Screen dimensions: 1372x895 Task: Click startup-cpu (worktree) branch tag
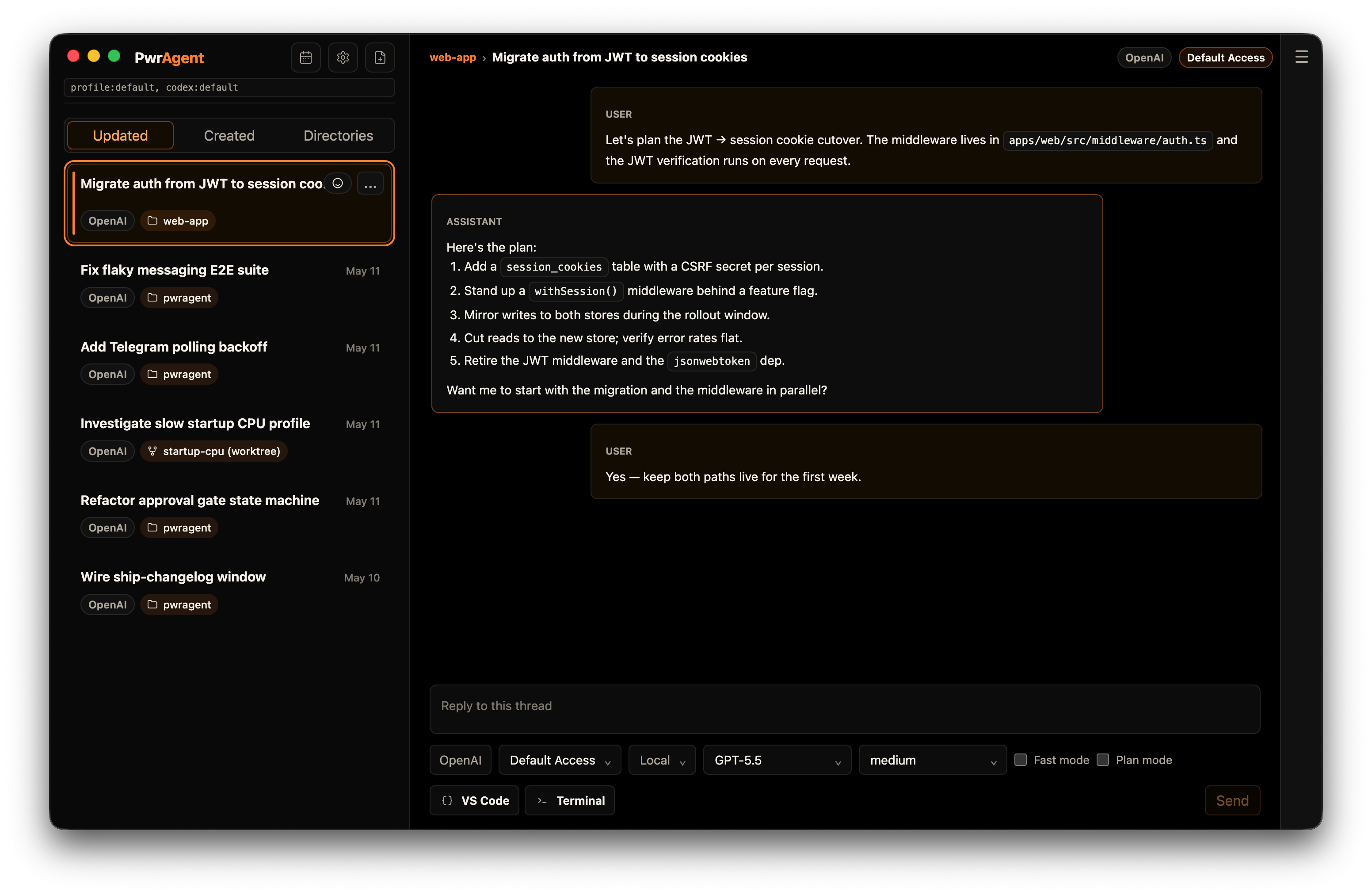(x=213, y=451)
